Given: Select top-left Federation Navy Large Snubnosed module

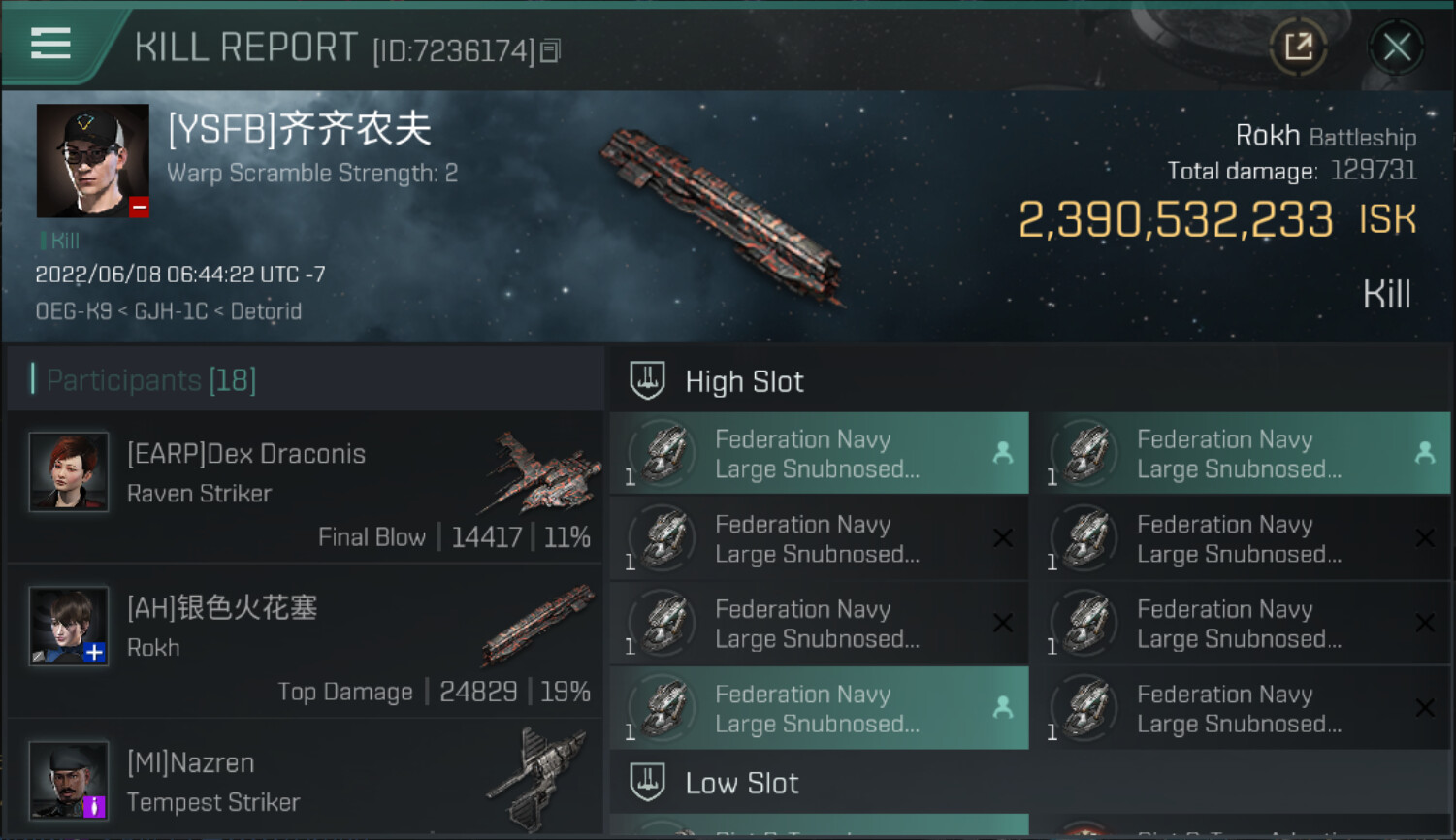Looking at the screenshot, I should 818,454.
